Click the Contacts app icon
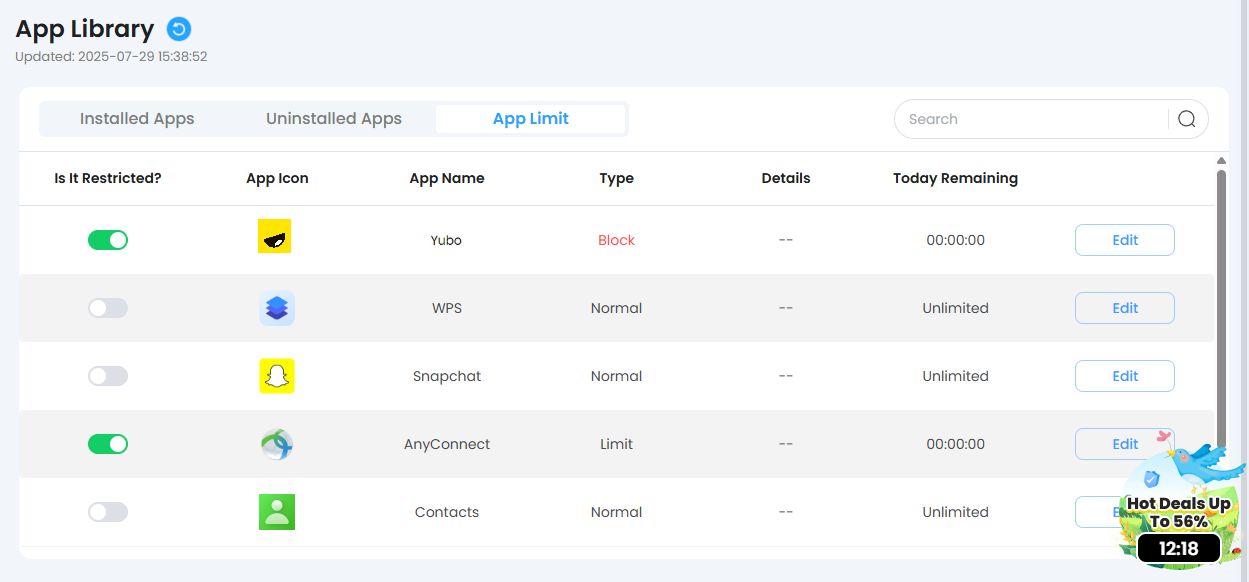Viewport: 1249px width, 582px height. 277,512
